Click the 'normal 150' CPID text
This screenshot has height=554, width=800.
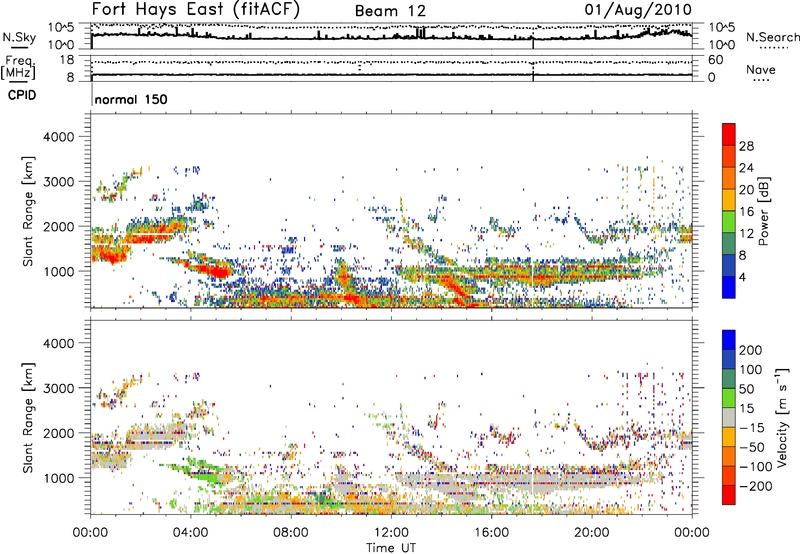[x=131, y=99]
